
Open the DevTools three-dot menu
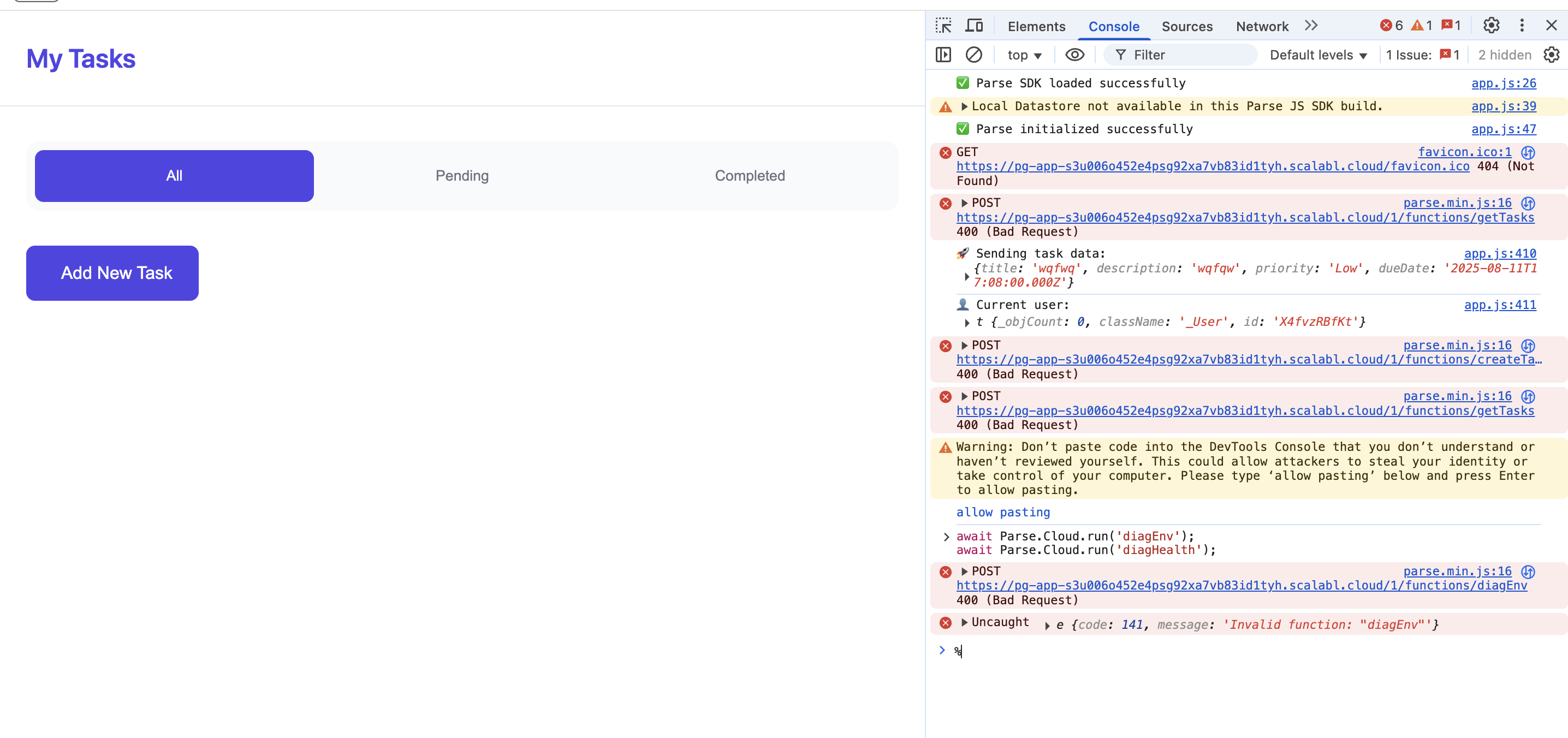(1522, 26)
